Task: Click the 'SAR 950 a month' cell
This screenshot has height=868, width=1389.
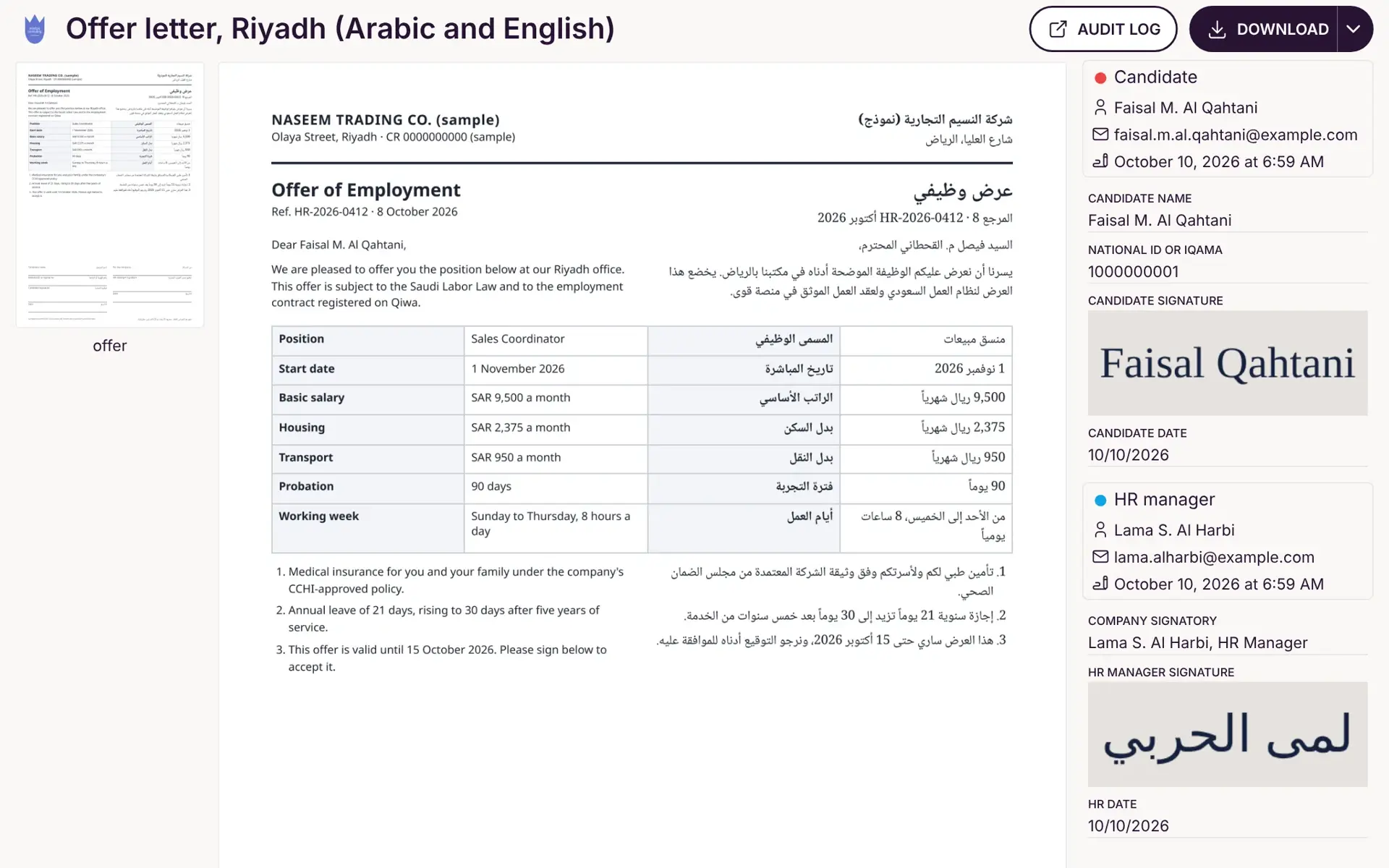Action: click(556, 458)
